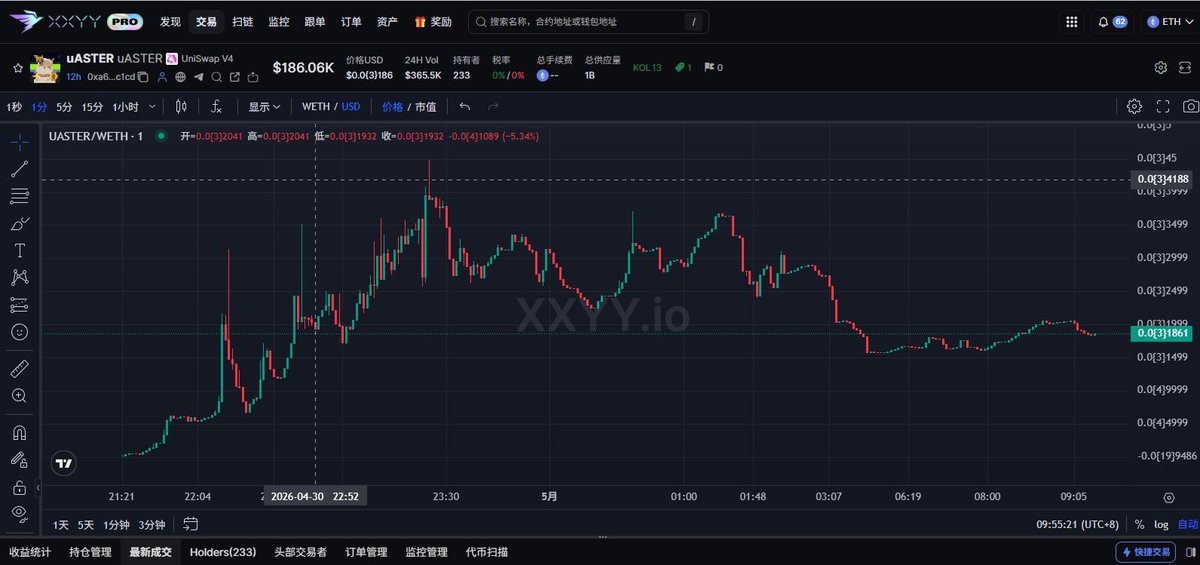Image resolution: width=1200 pixels, height=565 pixels.
Task: Open the token website globe icon
Action: (180, 77)
